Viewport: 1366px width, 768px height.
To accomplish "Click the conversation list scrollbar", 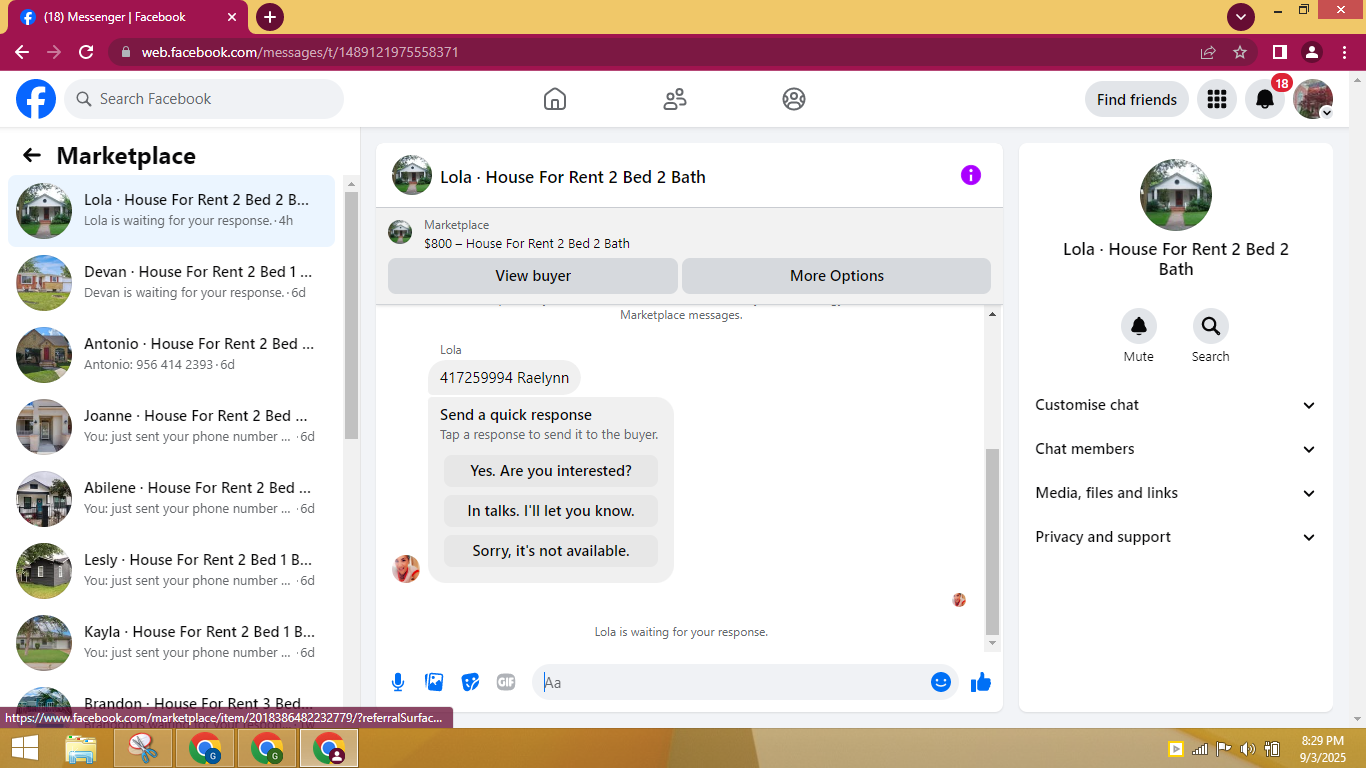I will pyautogui.click(x=351, y=315).
